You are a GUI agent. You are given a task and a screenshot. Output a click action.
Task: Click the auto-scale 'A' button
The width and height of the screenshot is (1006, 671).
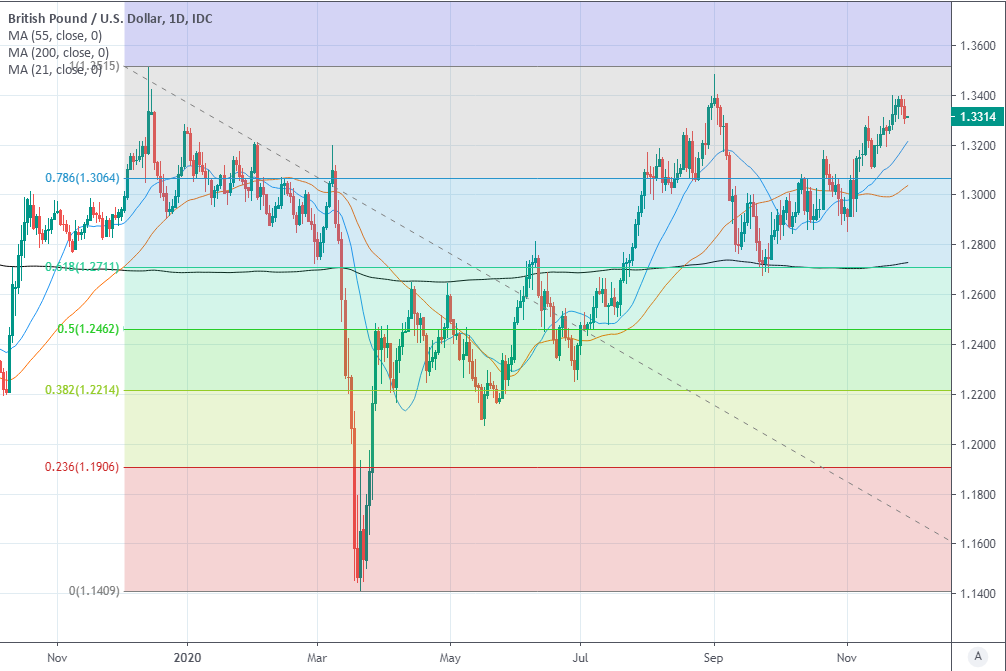pos(976,655)
